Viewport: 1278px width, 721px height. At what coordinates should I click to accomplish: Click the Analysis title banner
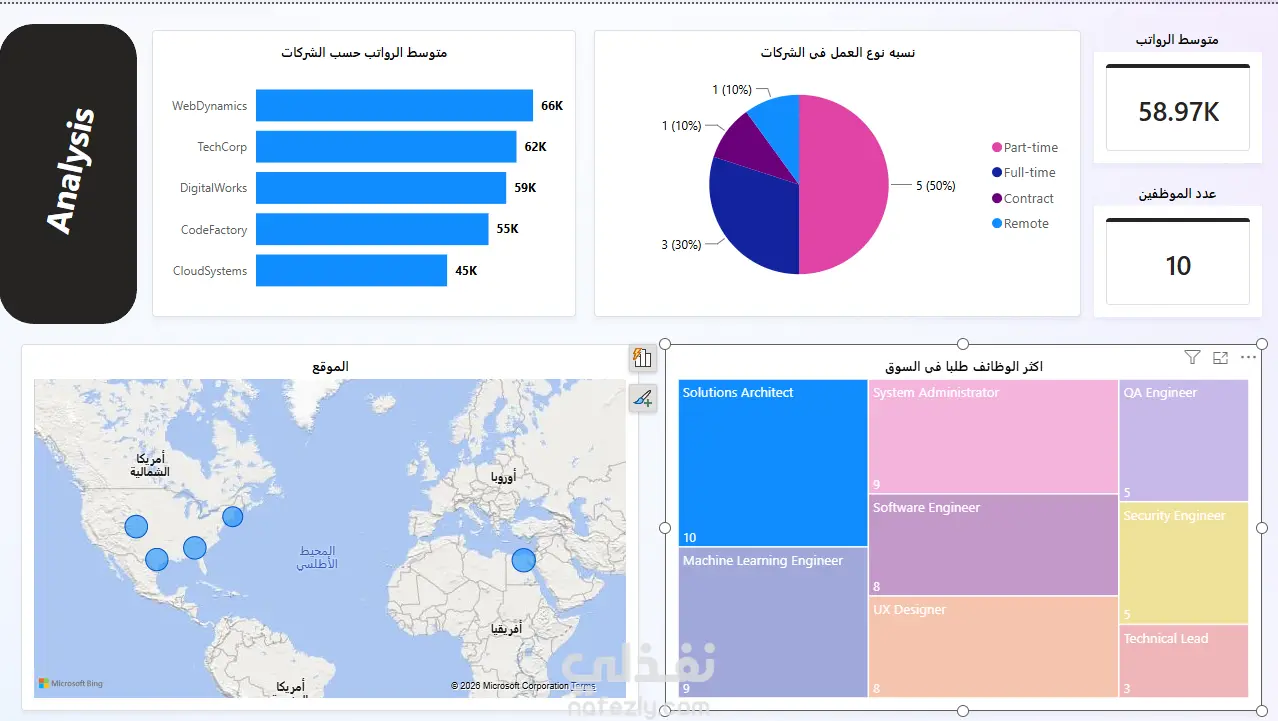pos(68,173)
